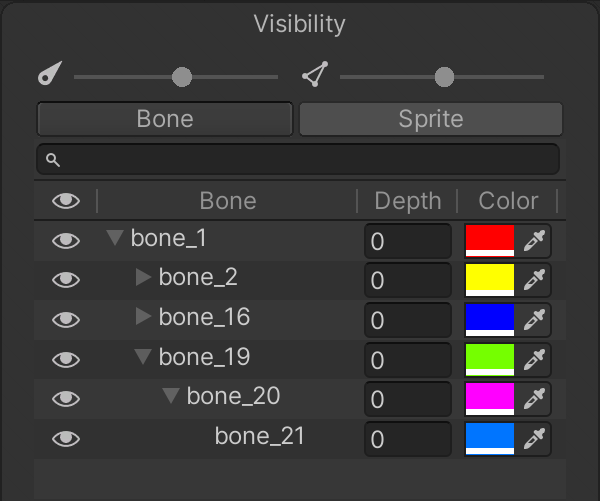Click the eyedropper icon for bone_2
Viewport: 600px width, 501px height.
point(536,280)
